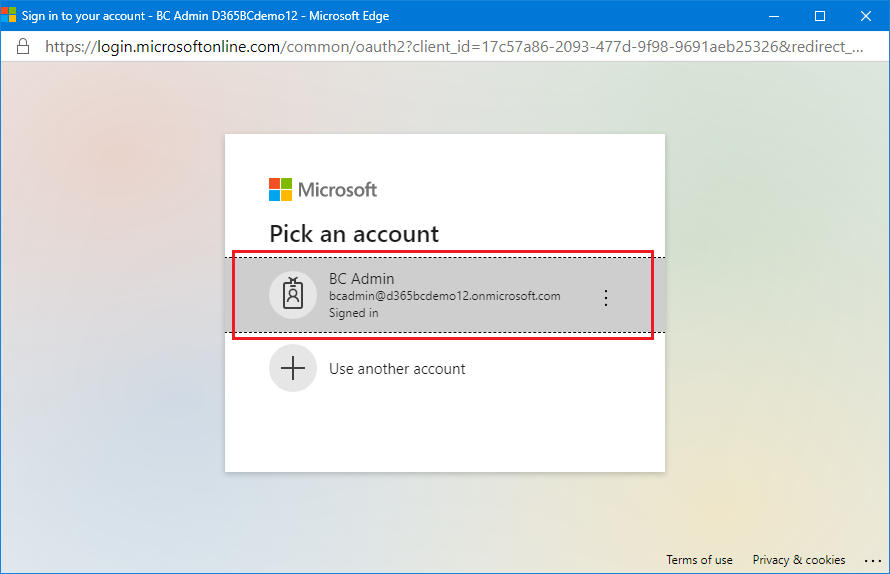This screenshot has width=890, height=574.
Task: Click the login.microsoftonline.com URL field
Action: (x=454, y=47)
